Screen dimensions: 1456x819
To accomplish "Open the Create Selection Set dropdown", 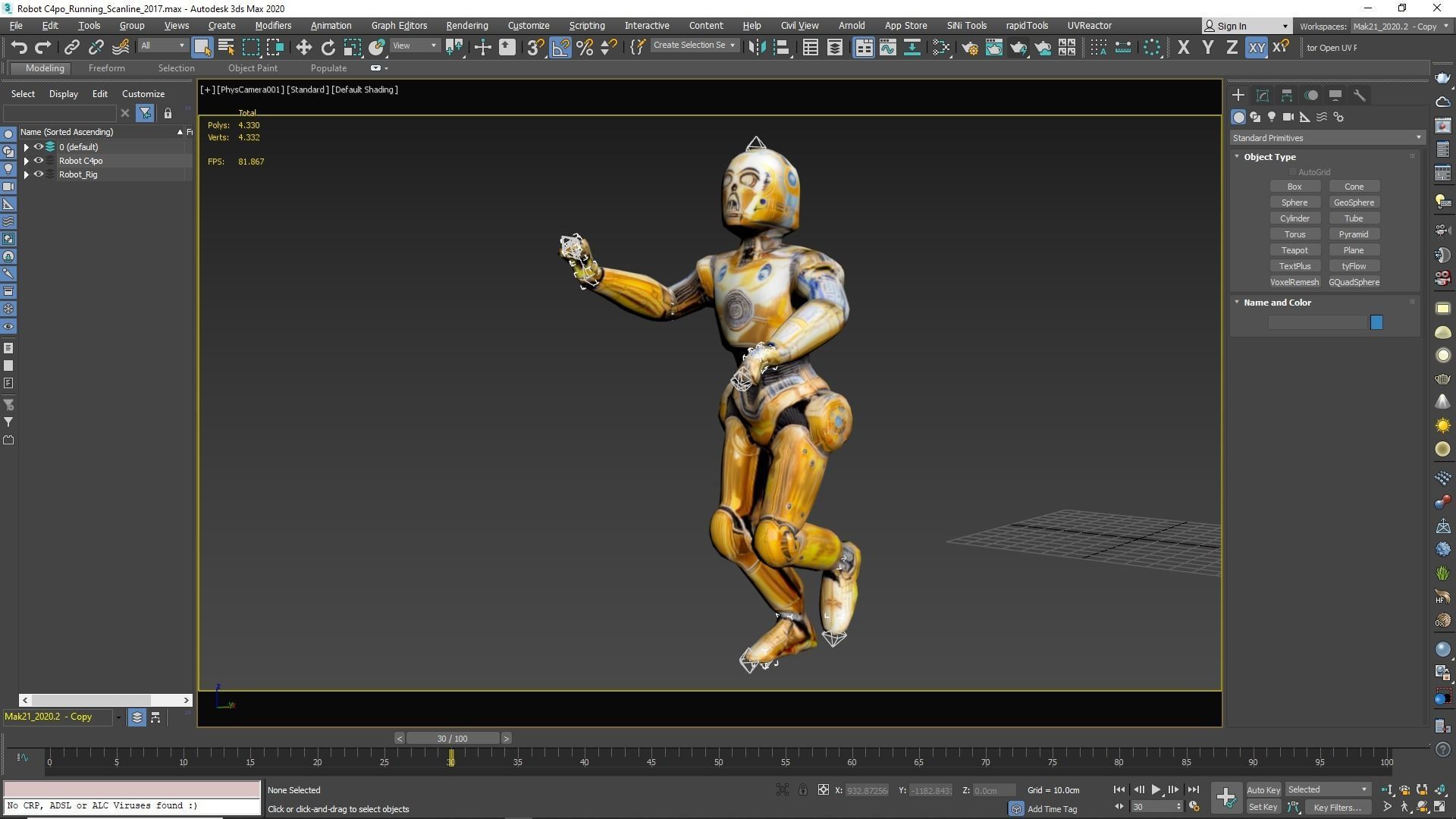I will pos(694,45).
